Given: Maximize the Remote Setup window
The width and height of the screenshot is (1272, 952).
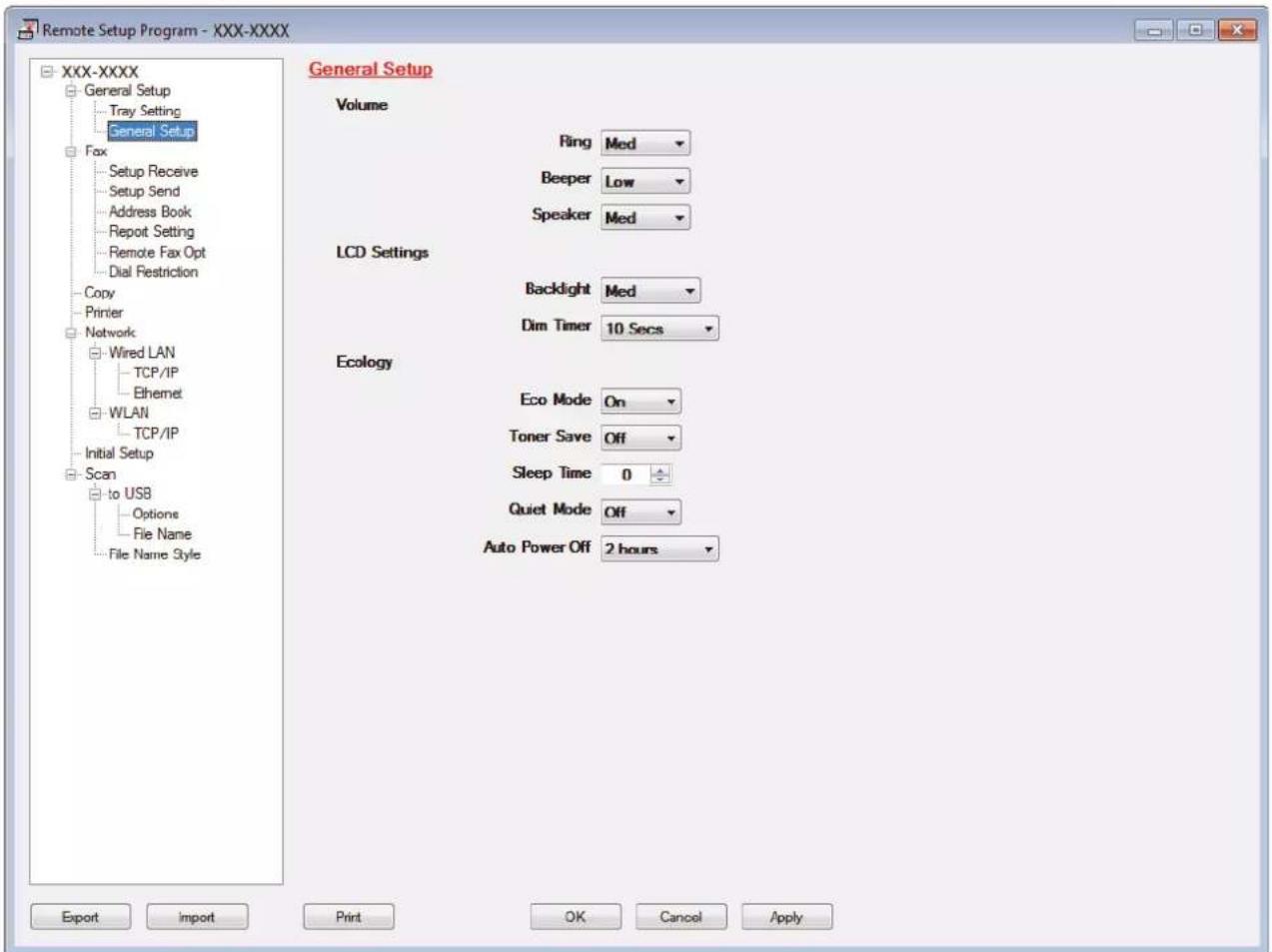Looking at the screenshot, I should [1195, 30].
